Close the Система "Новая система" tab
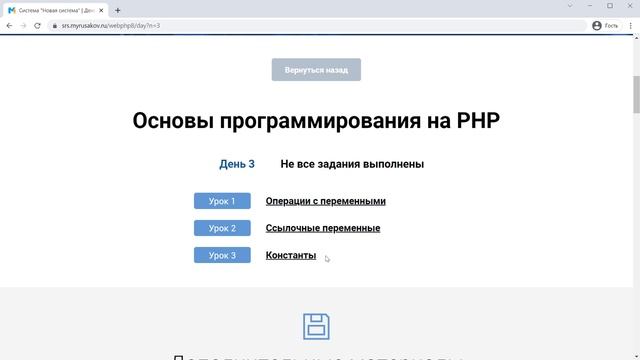 click(101, 11)
